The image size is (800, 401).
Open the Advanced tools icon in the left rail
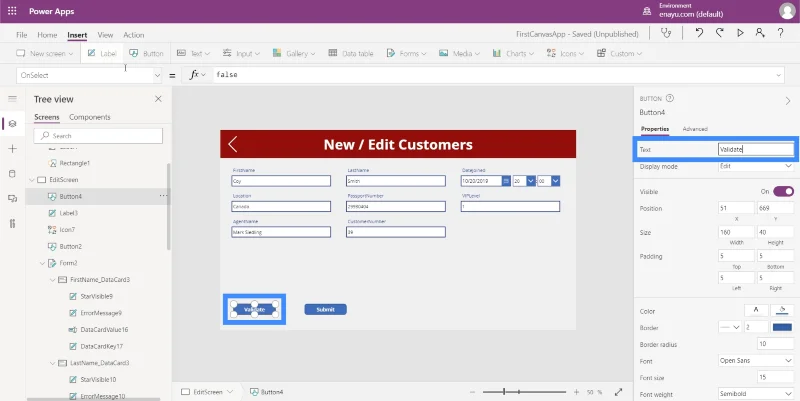pos(13,223)
